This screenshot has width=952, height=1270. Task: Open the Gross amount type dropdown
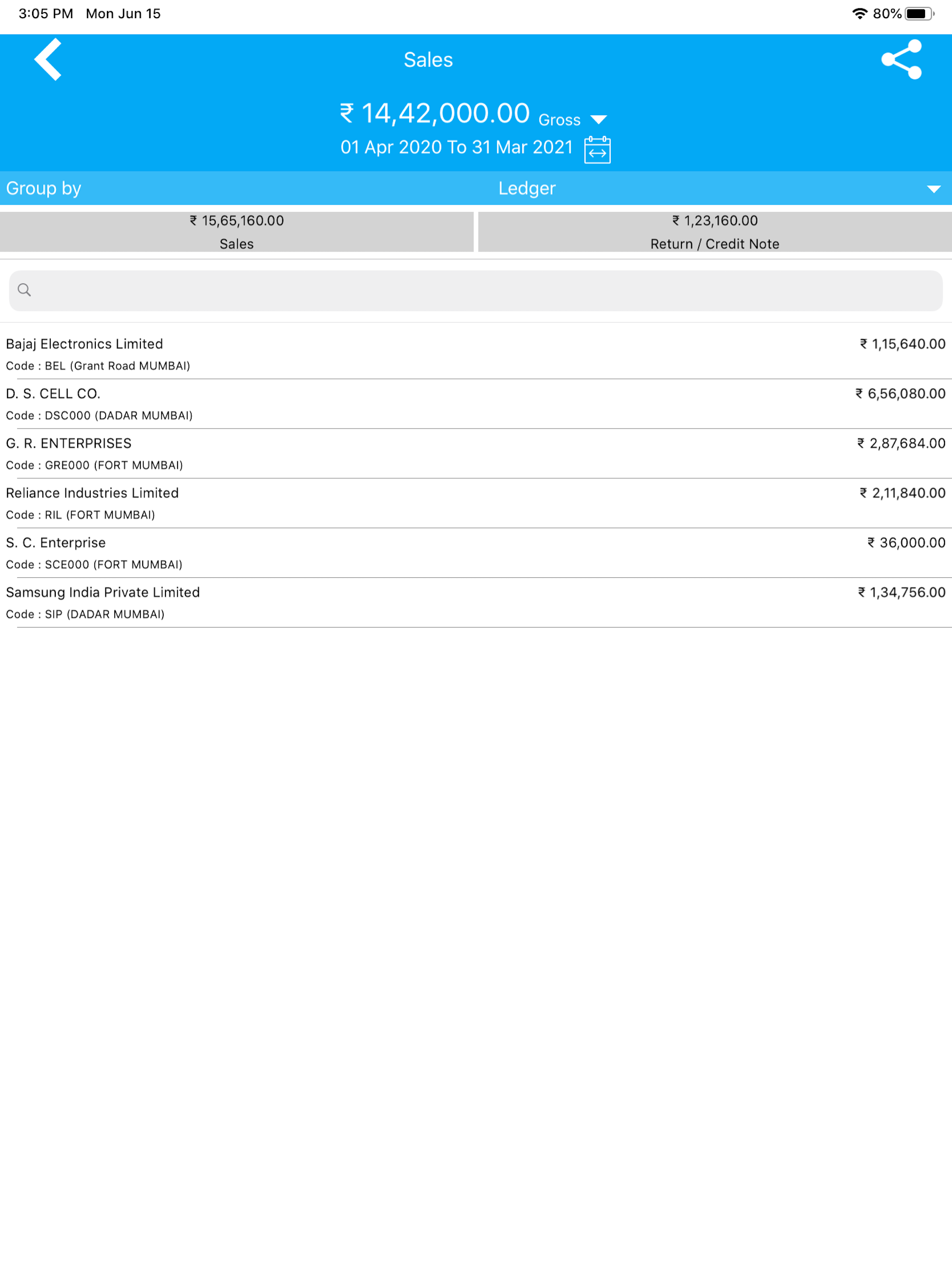(x=573, y=119)
